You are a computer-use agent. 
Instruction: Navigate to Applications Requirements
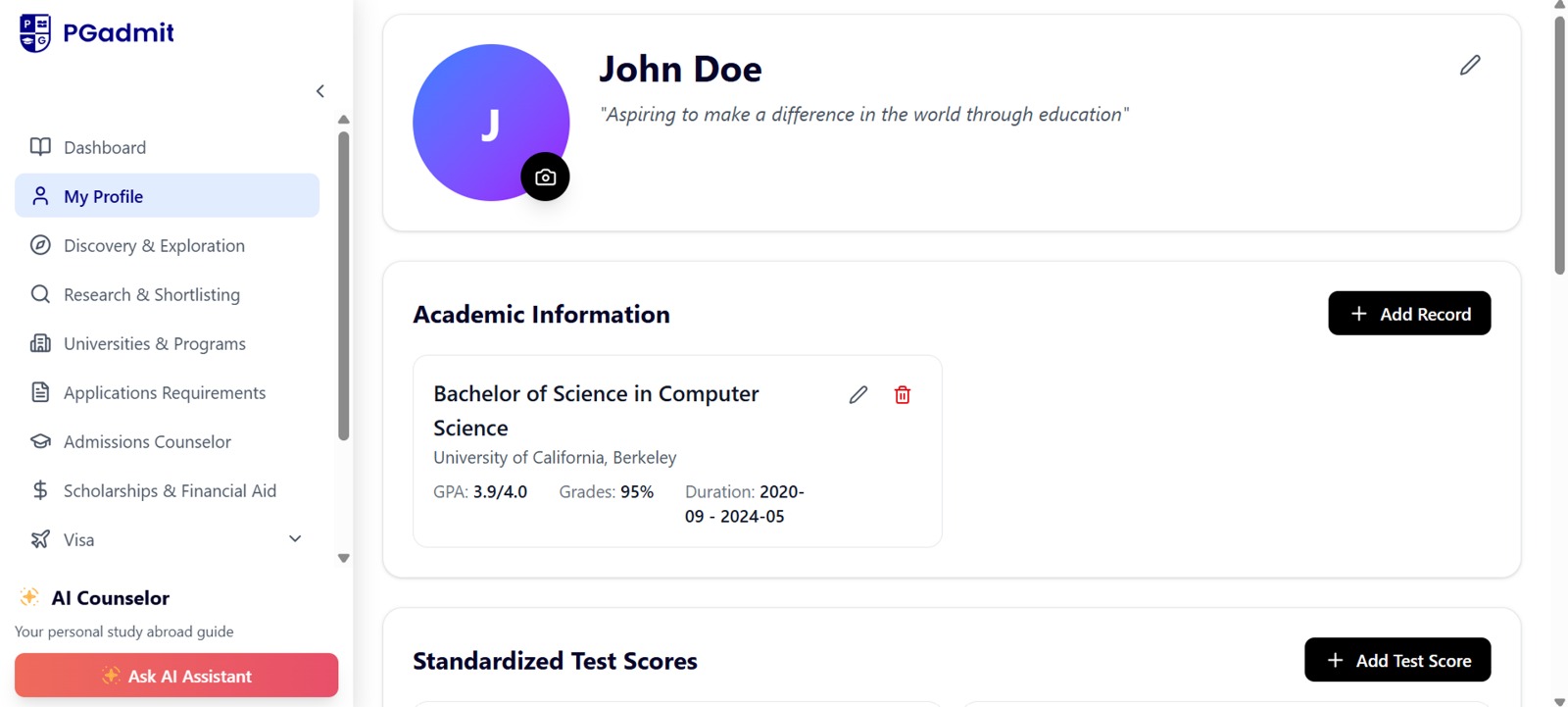tap(164, 392)
